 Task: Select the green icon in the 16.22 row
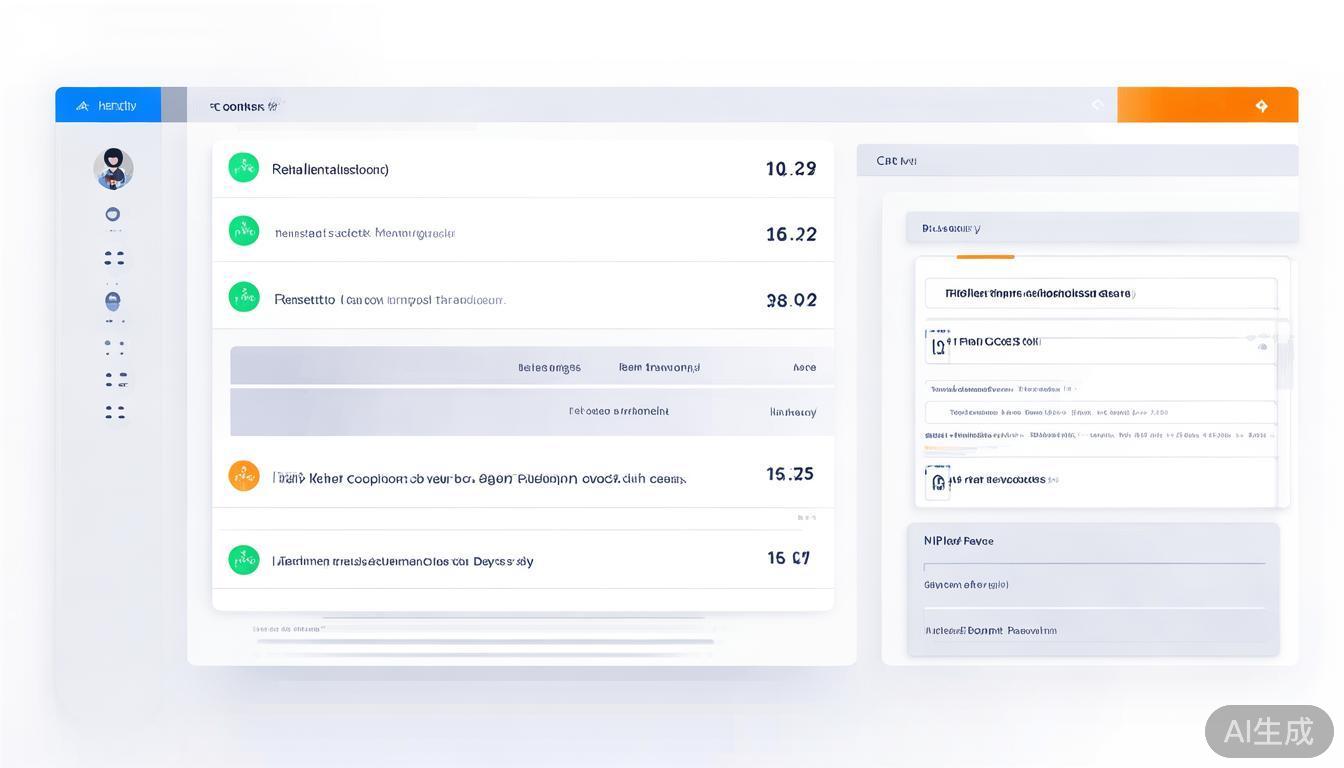(x=243, y=232)
